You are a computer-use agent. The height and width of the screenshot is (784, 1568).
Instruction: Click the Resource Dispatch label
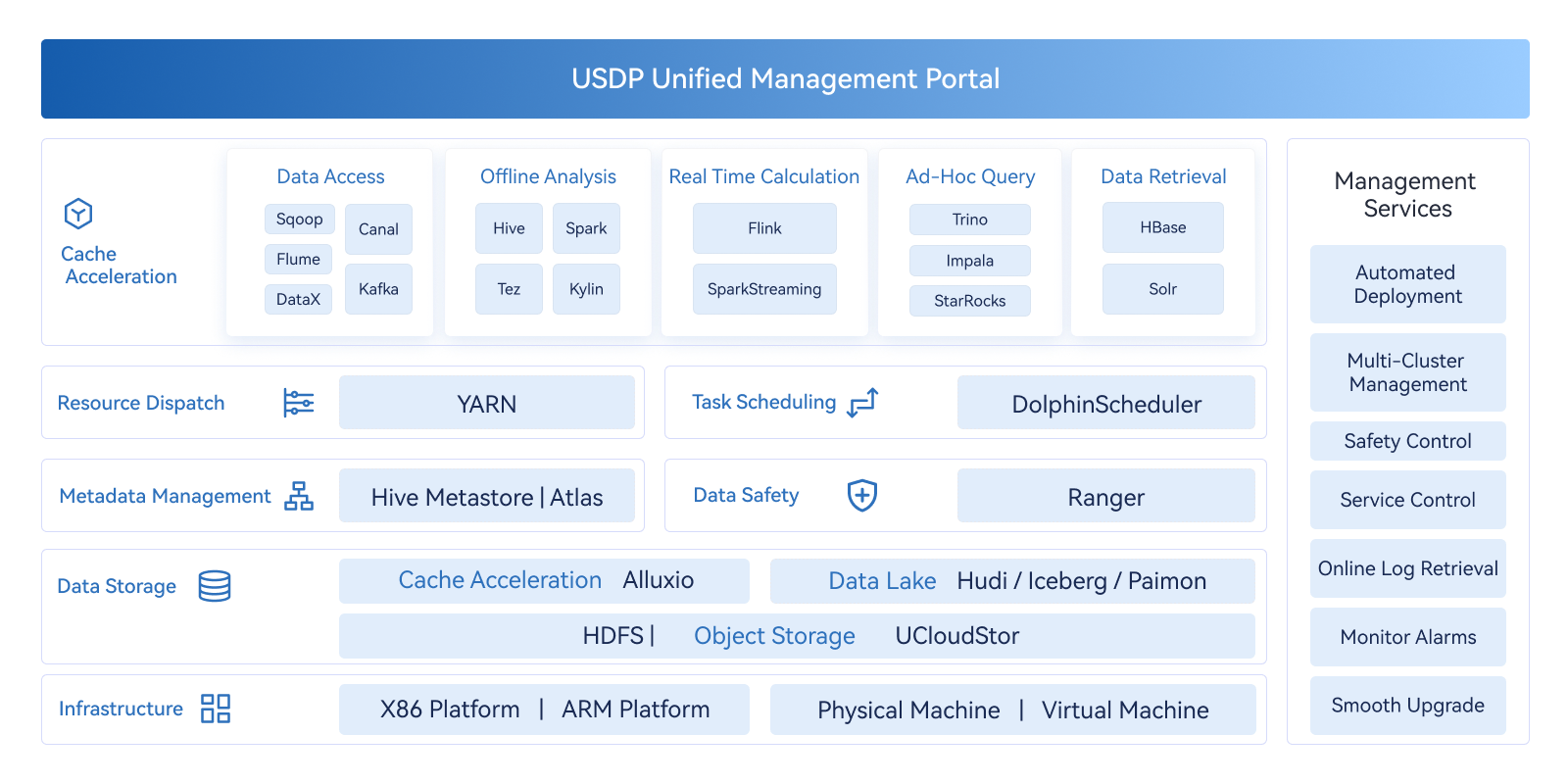[141, 403]
